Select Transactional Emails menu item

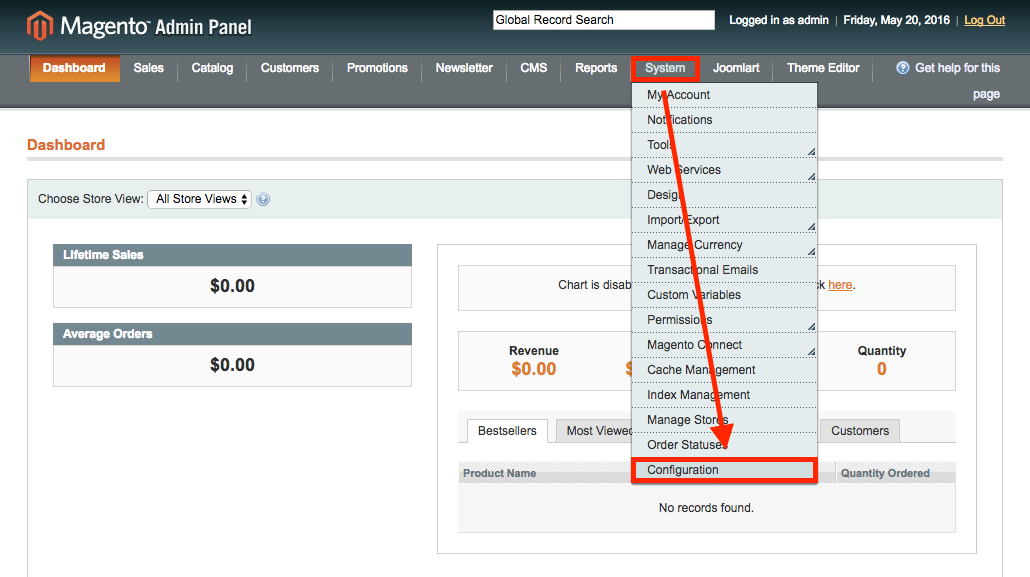pos(724,270)
